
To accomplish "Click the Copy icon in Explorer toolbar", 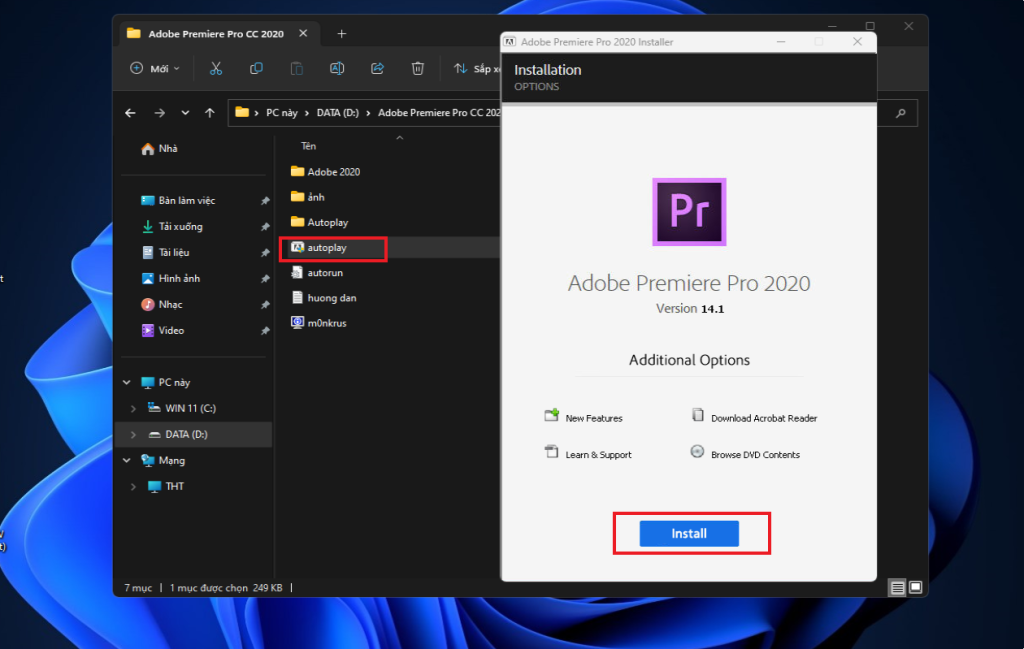I will 256,69.
